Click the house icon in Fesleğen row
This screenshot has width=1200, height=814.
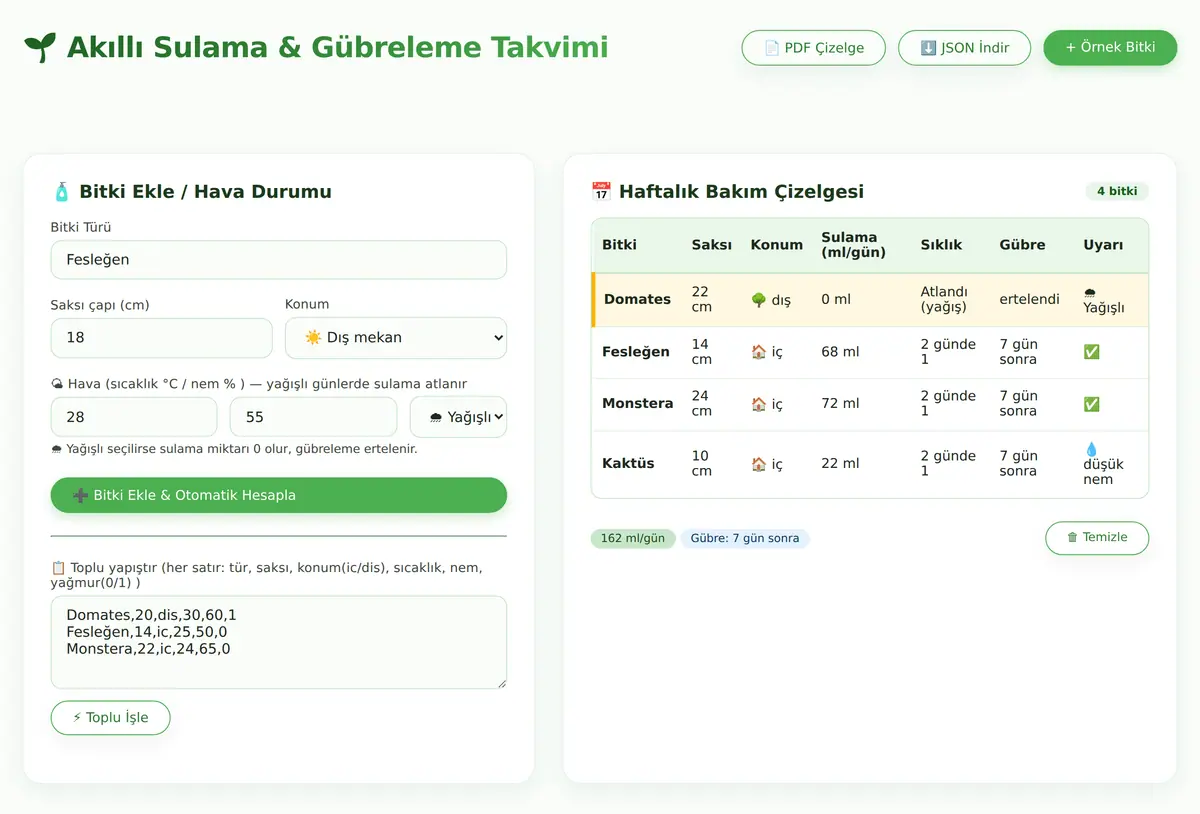[758, 352]
